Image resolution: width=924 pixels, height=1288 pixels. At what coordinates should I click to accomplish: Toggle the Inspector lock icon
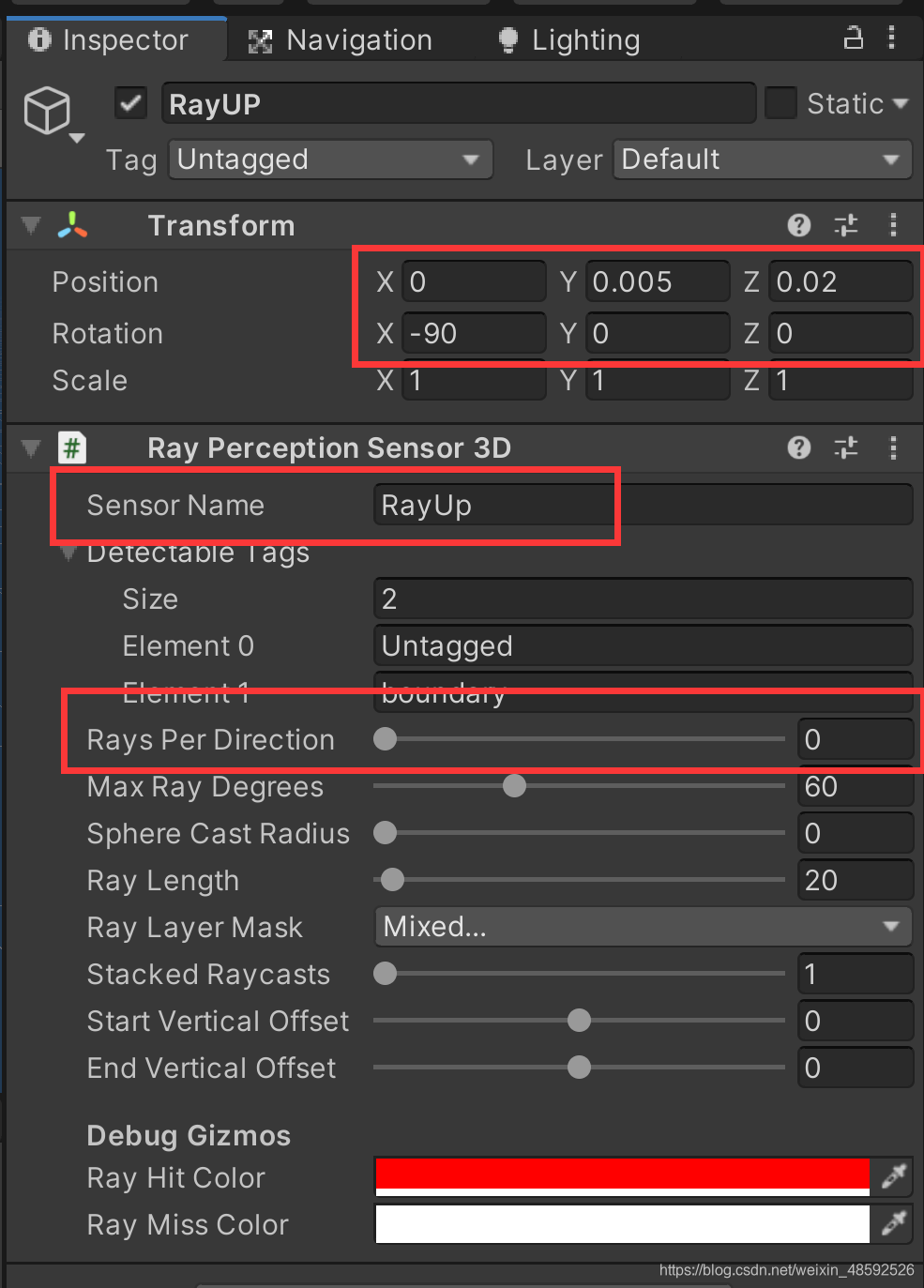852,39
